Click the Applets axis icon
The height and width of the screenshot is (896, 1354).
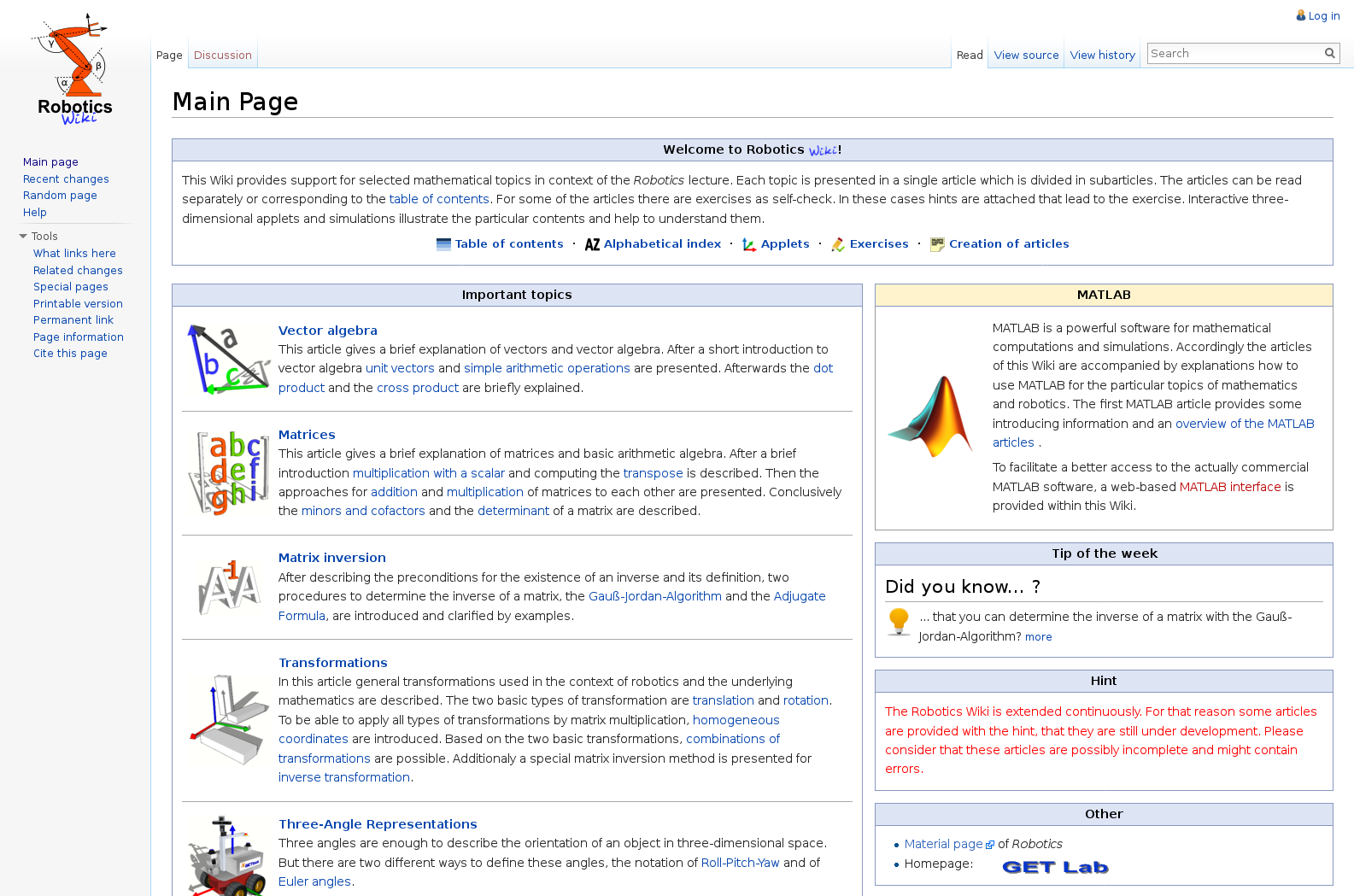click(x=749, y=244)
